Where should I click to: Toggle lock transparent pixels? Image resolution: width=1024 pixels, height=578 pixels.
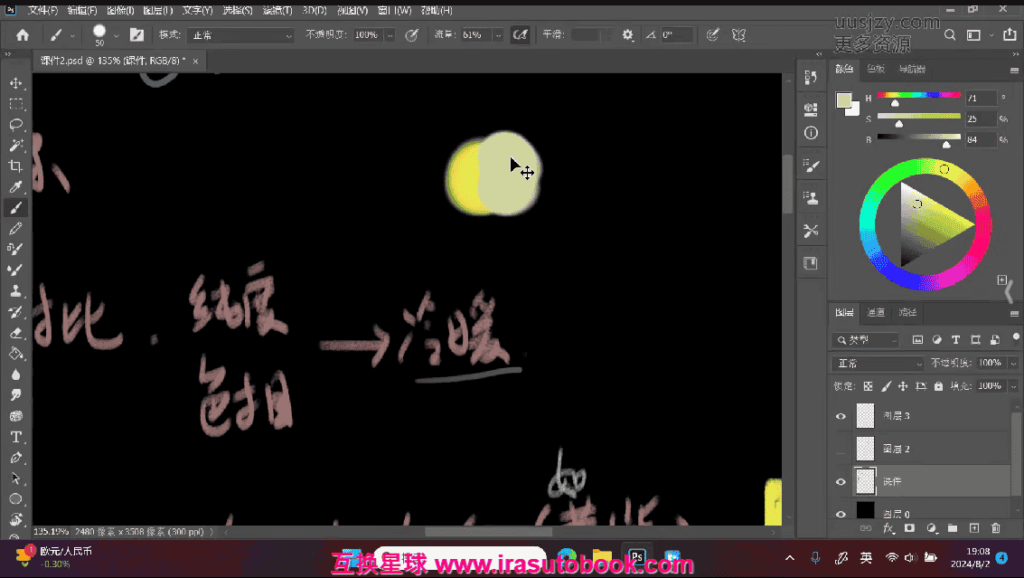[868, 387]
